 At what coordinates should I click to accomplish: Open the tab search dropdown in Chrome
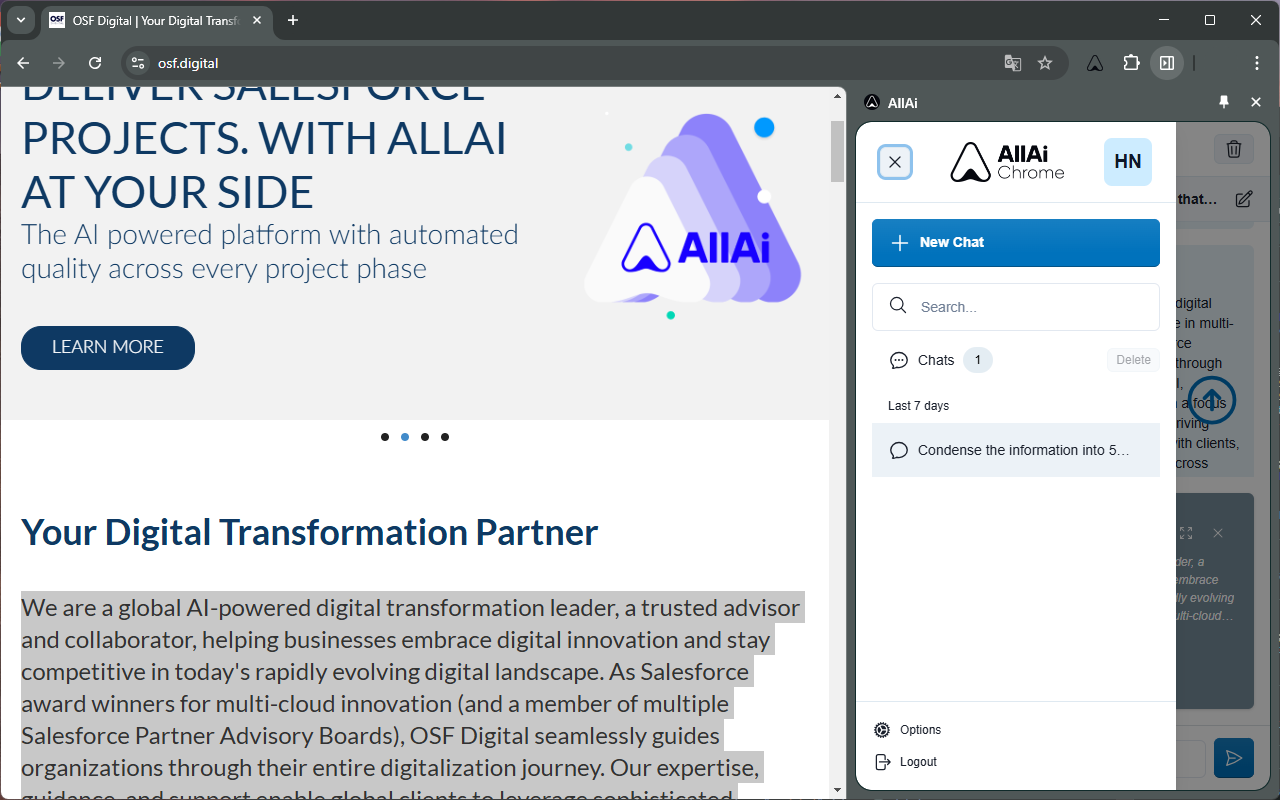pyautogui.click(x=21, y=20)
